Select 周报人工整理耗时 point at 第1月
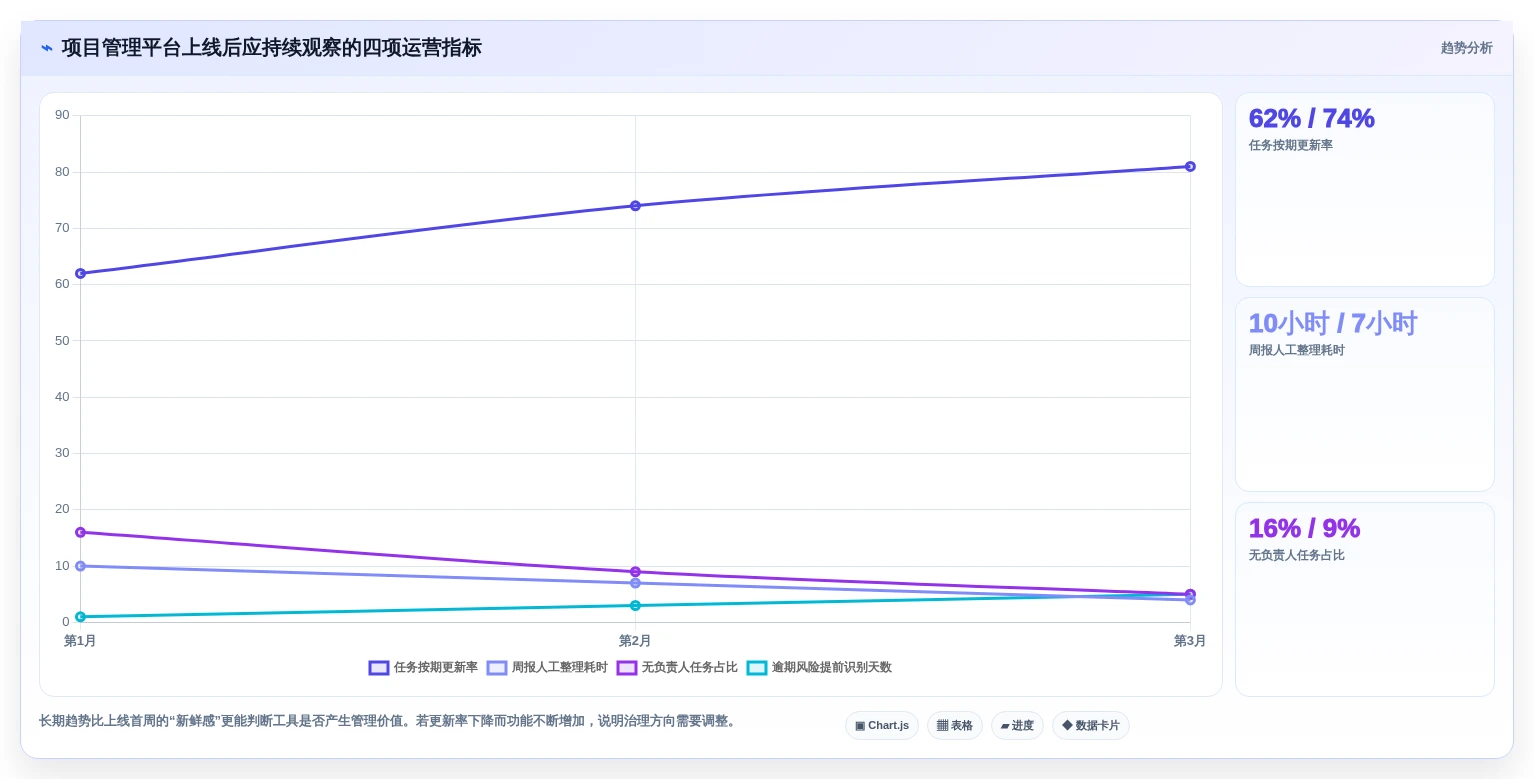1534x779 pixels. (x=80, y=566)
